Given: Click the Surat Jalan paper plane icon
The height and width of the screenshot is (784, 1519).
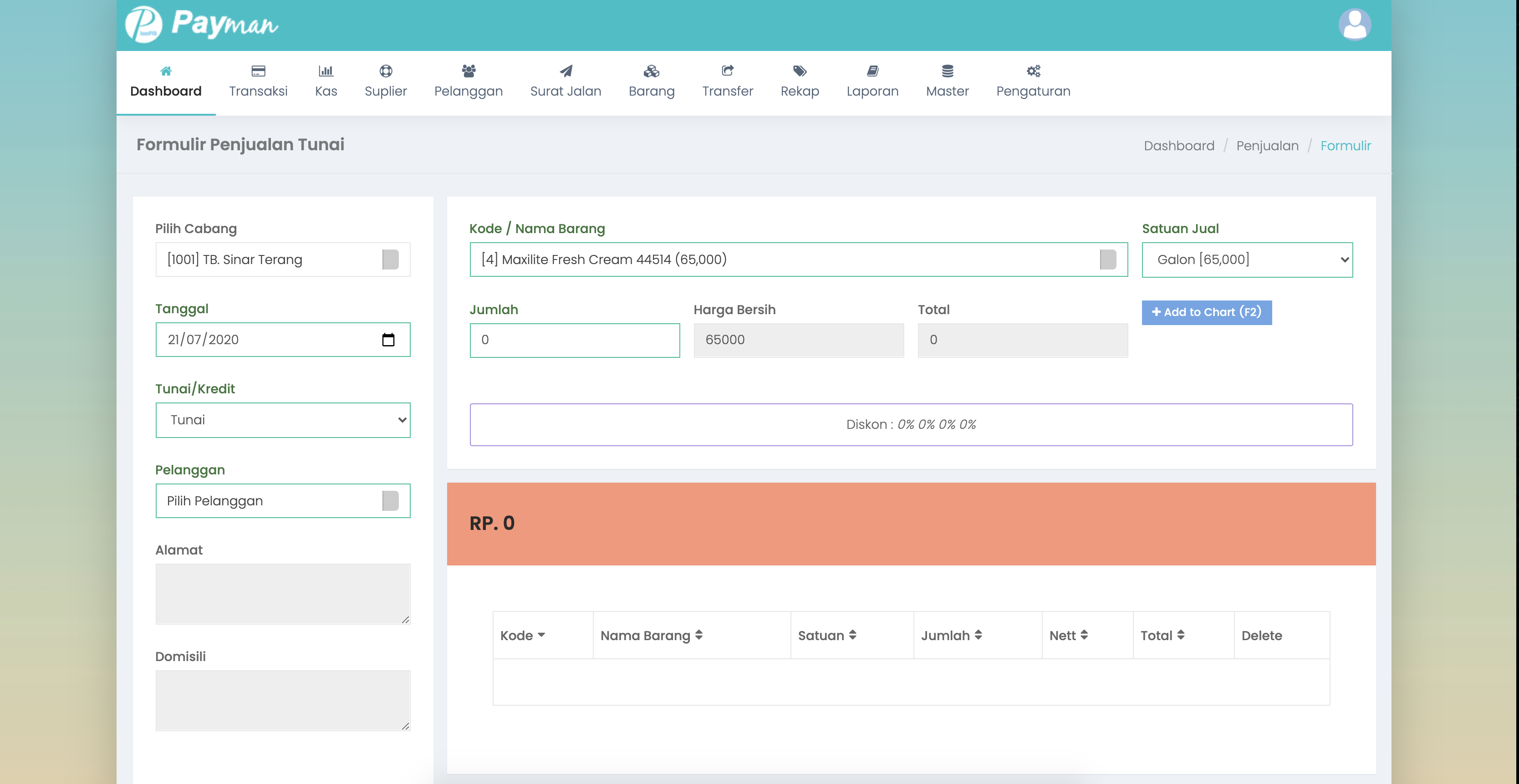Looking at the screenshot, I should [x=566, y=71].
